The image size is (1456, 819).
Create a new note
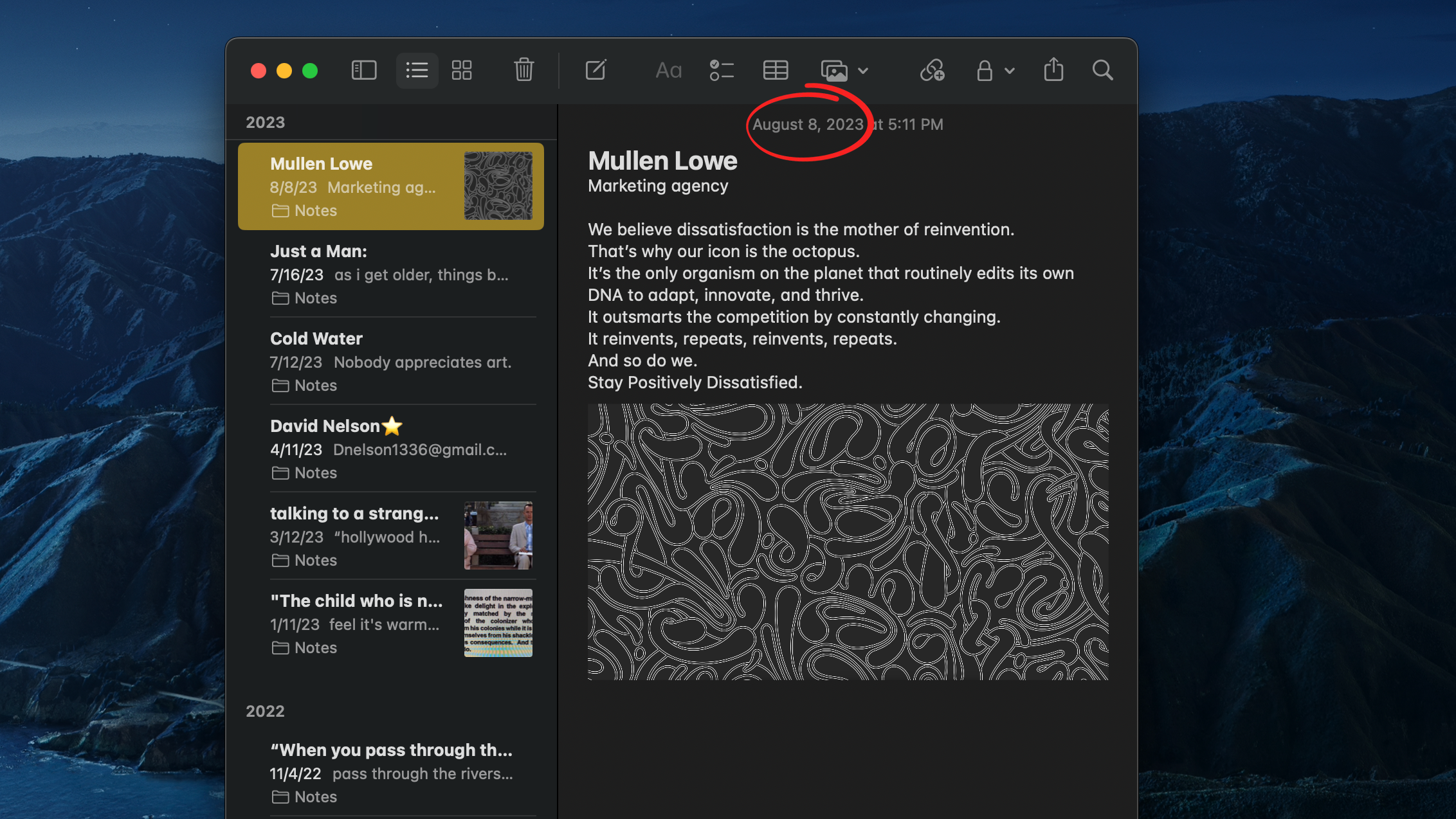point(596,70)
